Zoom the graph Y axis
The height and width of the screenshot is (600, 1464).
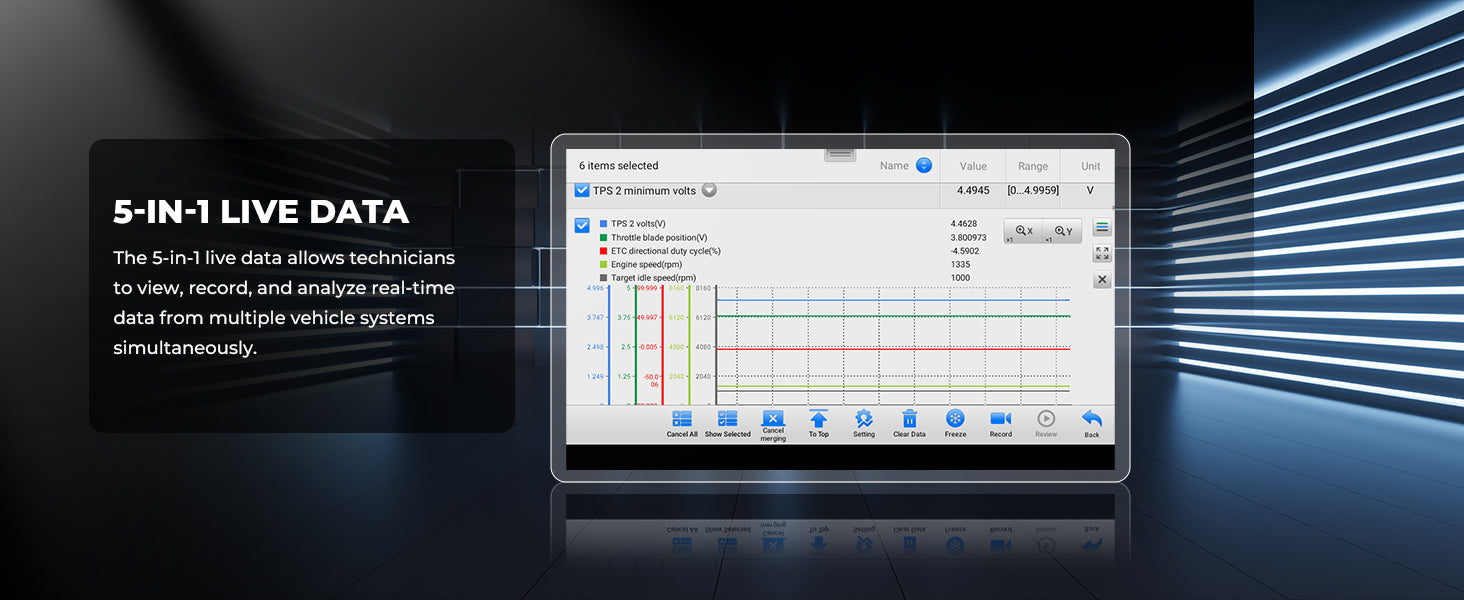[x=1063, y=231]
